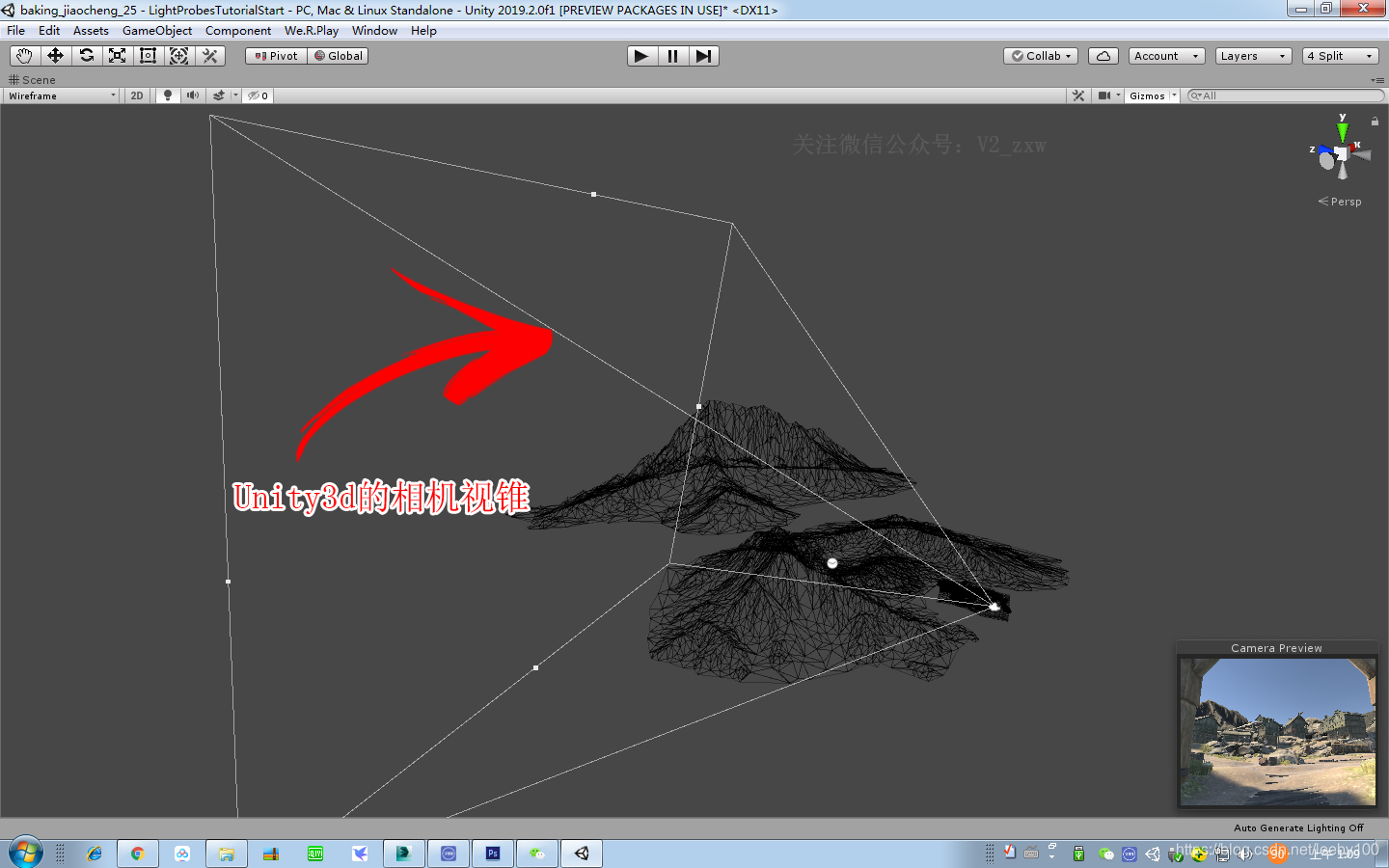Pause the game playback
This screenshot has height=868, width=1389.
pyautogui.click(x=672, y=56)
